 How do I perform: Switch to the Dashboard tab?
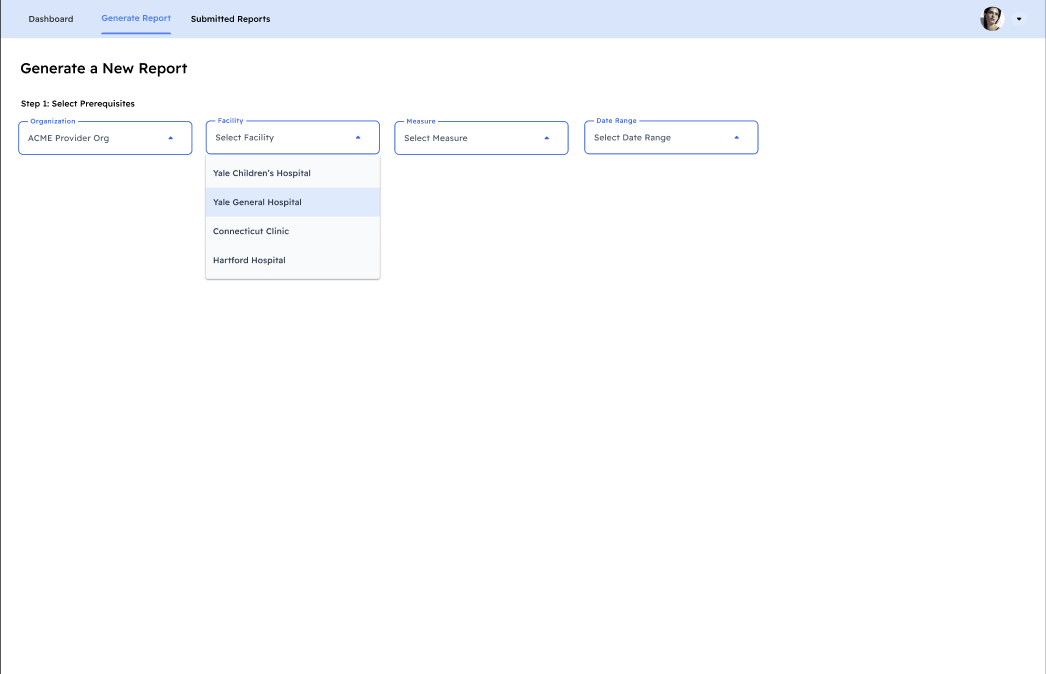[51, 18]
